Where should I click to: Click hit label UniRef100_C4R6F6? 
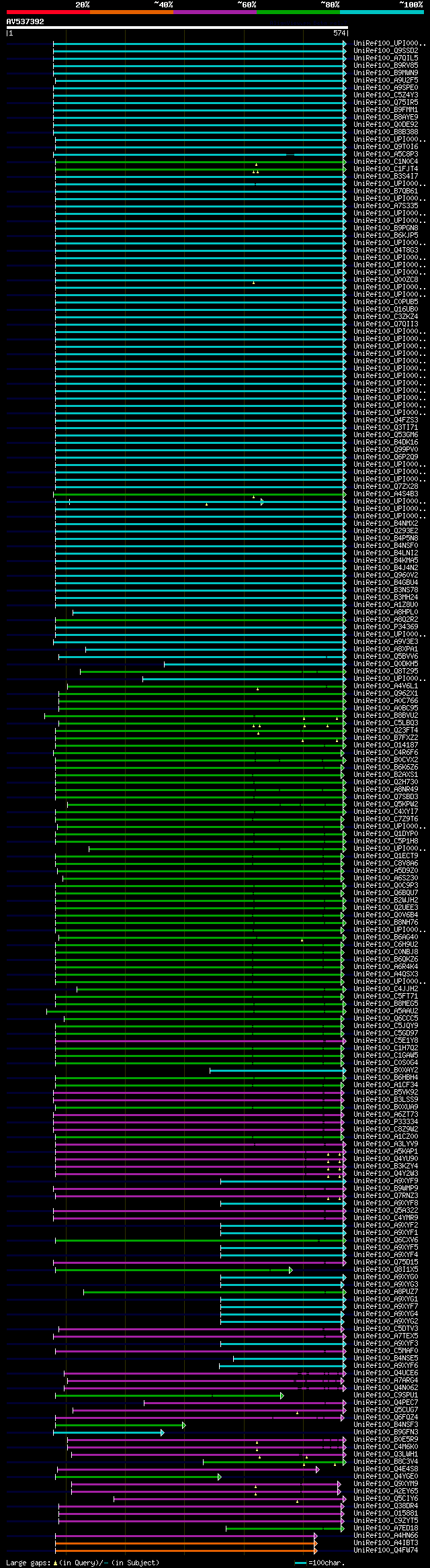tap(386, 752)
